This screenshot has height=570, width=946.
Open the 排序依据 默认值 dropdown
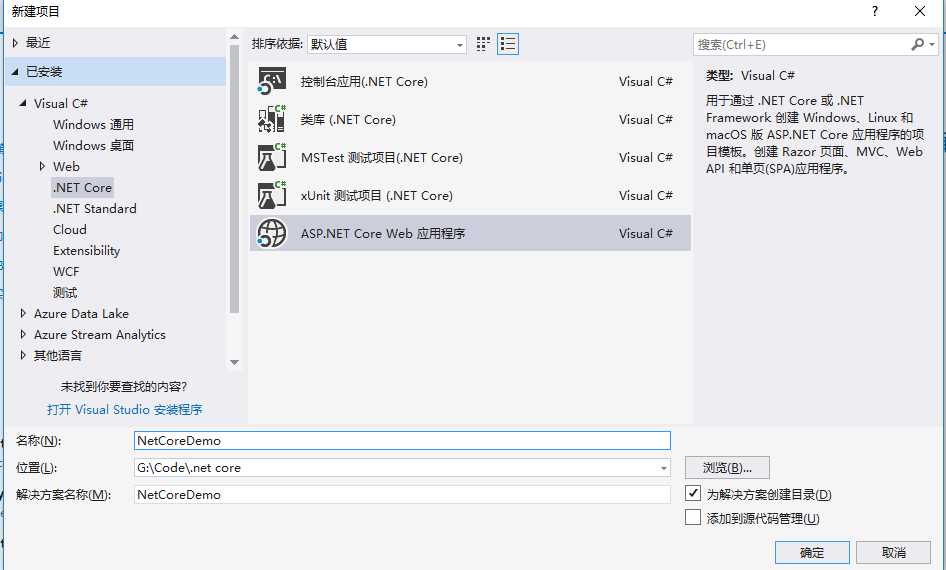[387, 44]
